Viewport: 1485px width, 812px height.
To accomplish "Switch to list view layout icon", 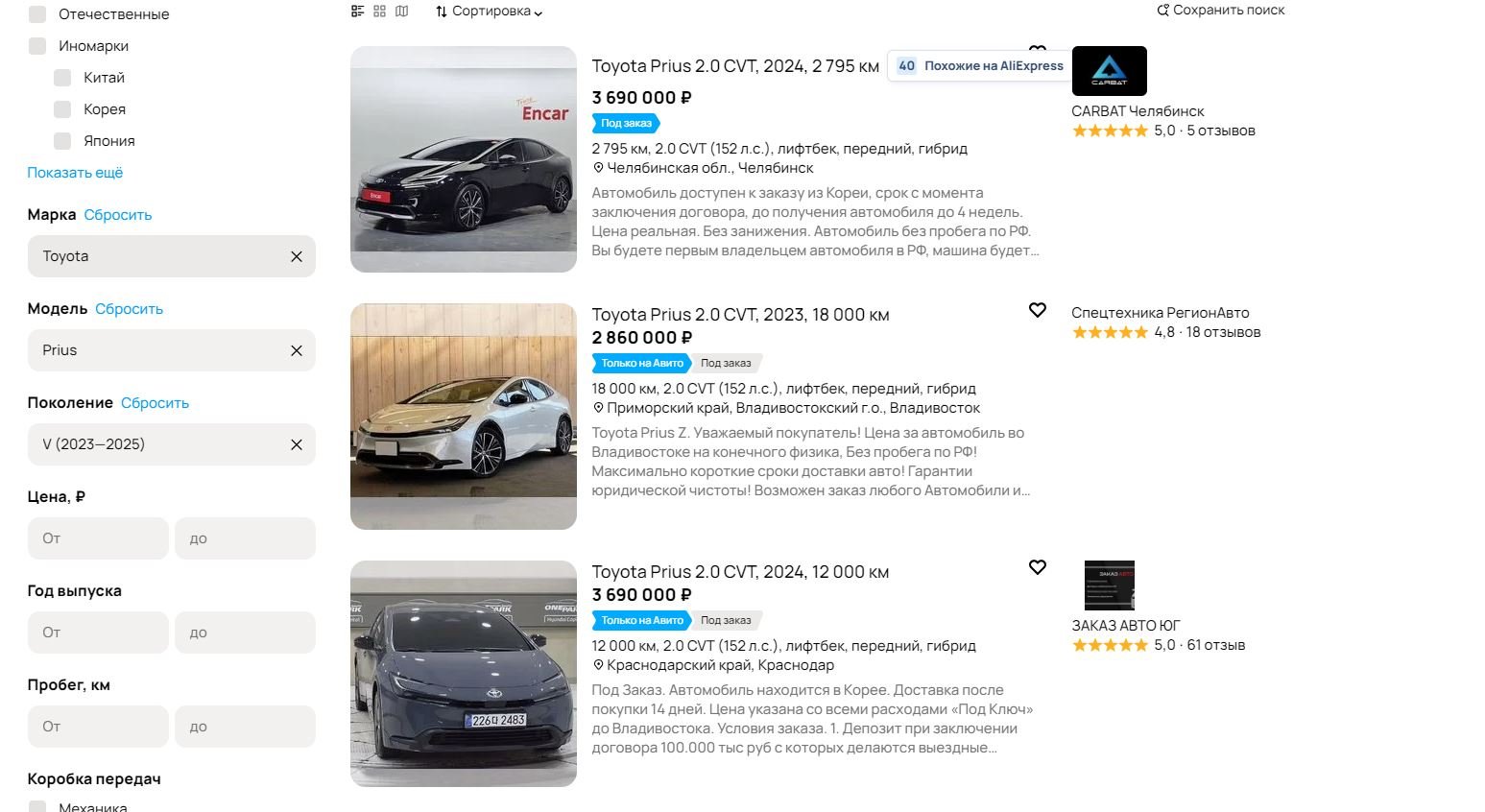I will tap(358, 12).
